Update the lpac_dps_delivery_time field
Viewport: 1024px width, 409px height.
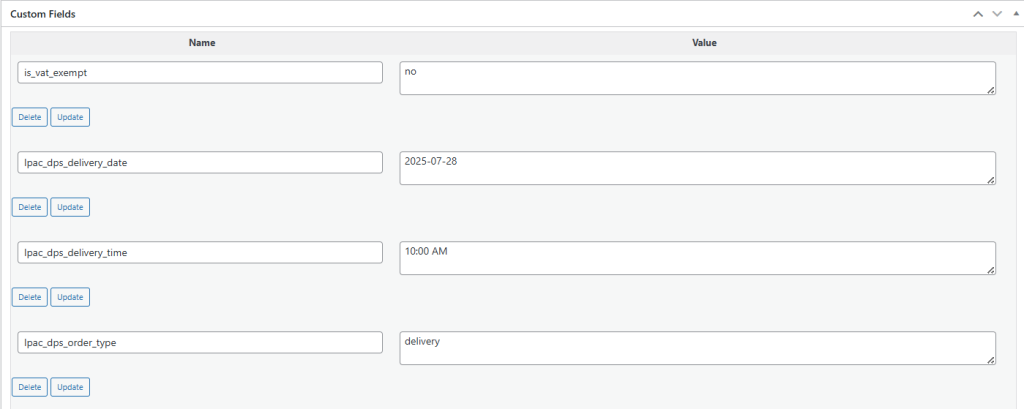pyautogui.click(x=70, y=297)
